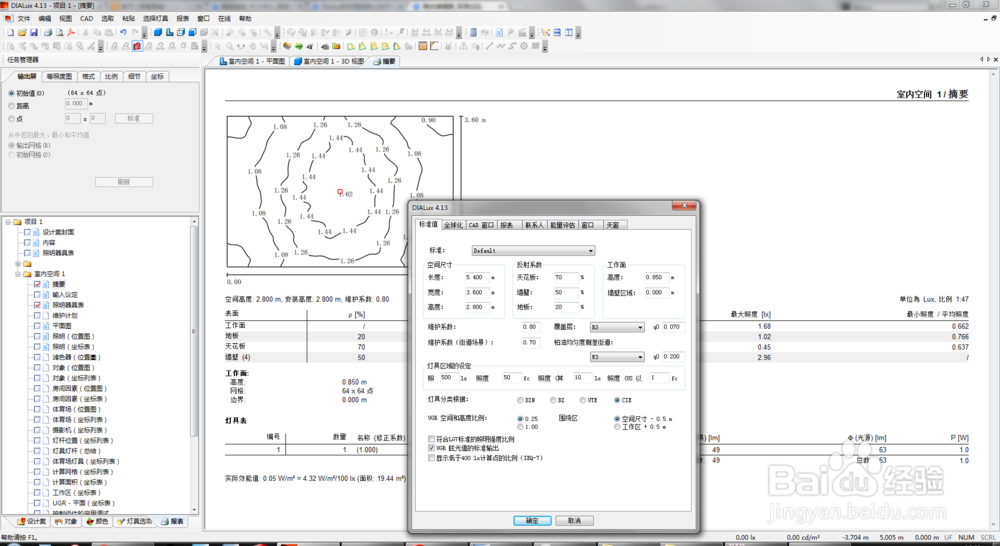Click the green arrow insert toolbar icon

coord(298,46)
